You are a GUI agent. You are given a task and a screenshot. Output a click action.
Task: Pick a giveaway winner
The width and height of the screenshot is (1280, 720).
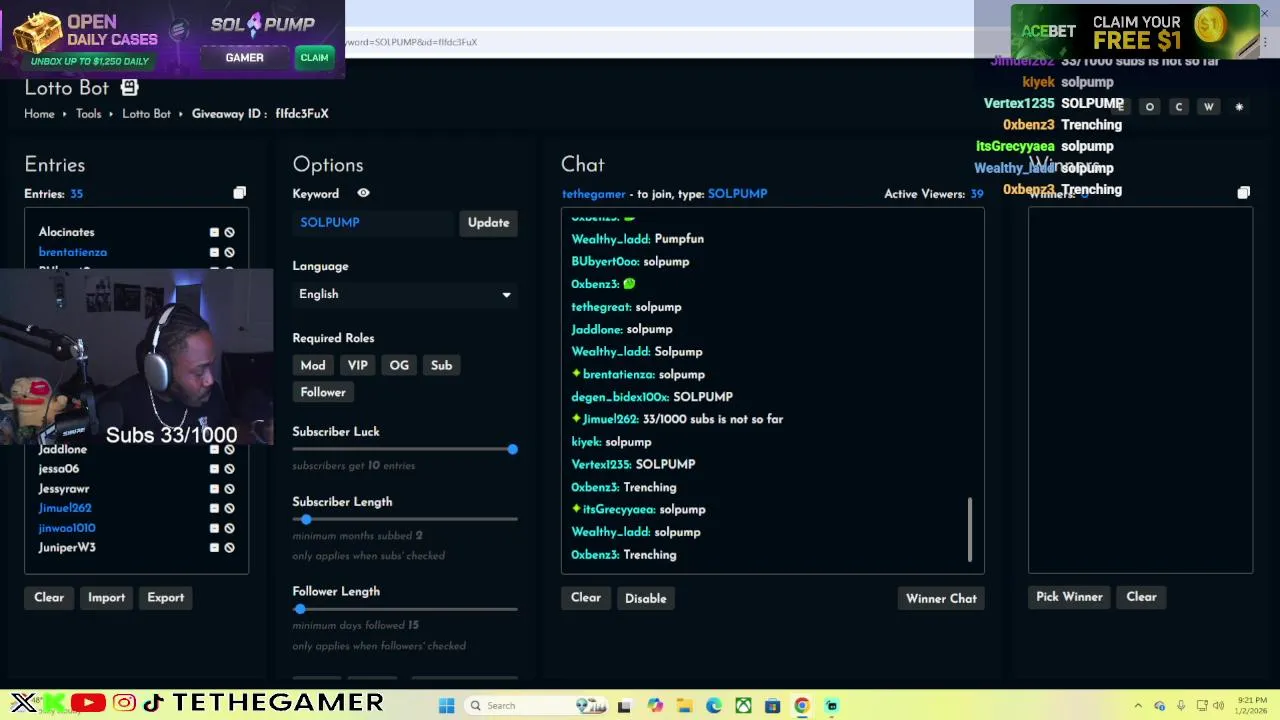pos(1069,597)
